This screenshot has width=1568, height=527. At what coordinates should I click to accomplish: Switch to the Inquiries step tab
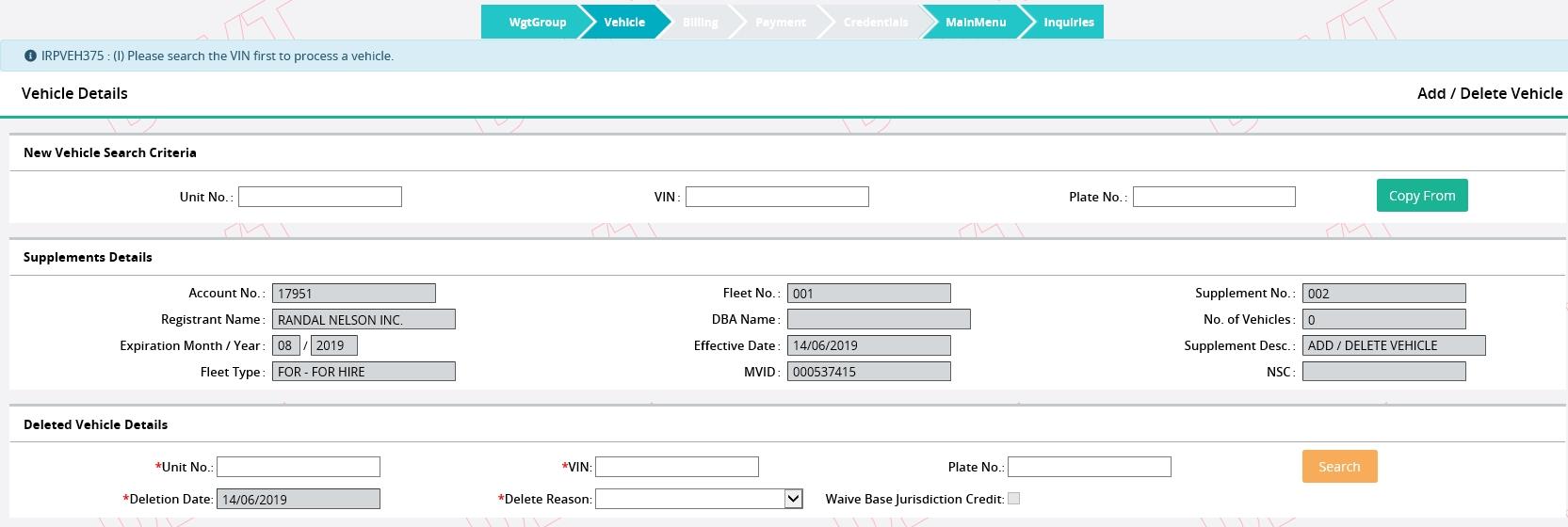tap(1068, 22)
